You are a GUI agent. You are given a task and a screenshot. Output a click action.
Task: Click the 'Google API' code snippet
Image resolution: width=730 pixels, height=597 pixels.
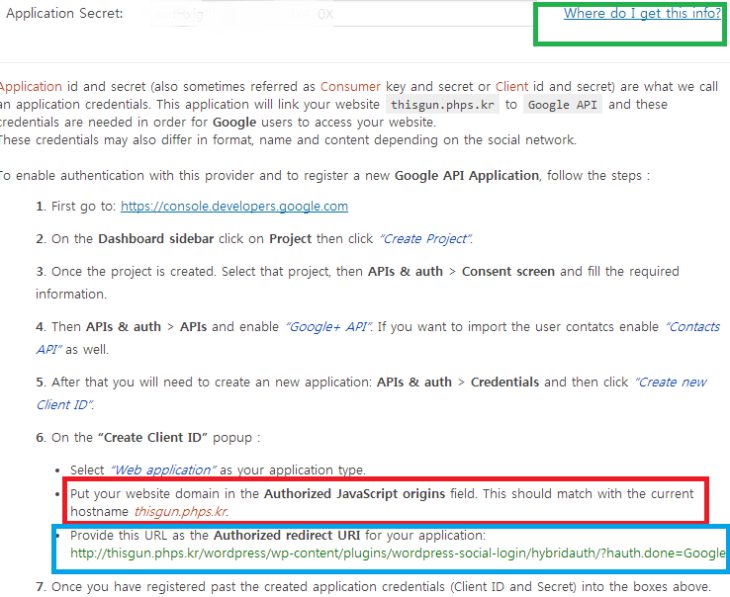pos(562,105)
